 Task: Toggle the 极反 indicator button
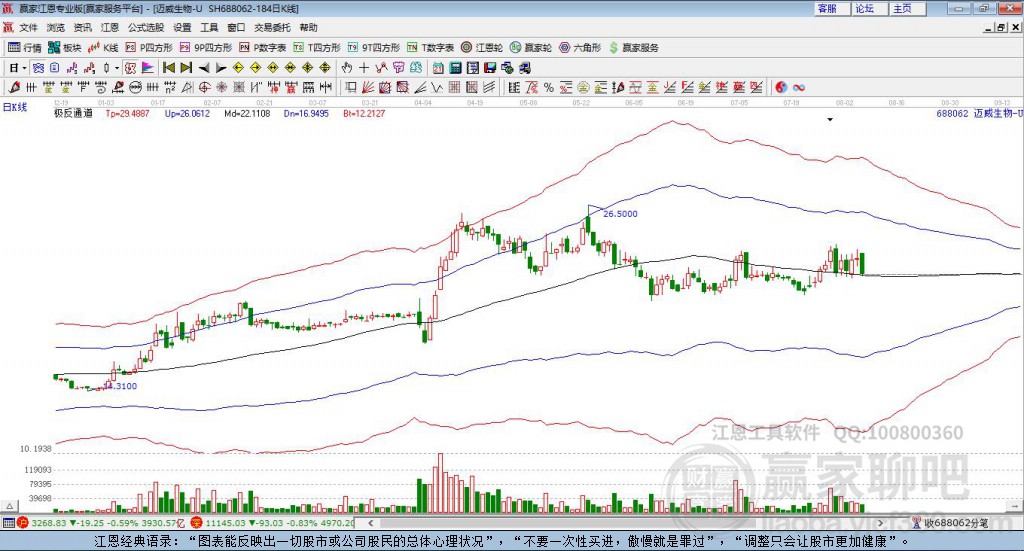click(x=130, y=67)
